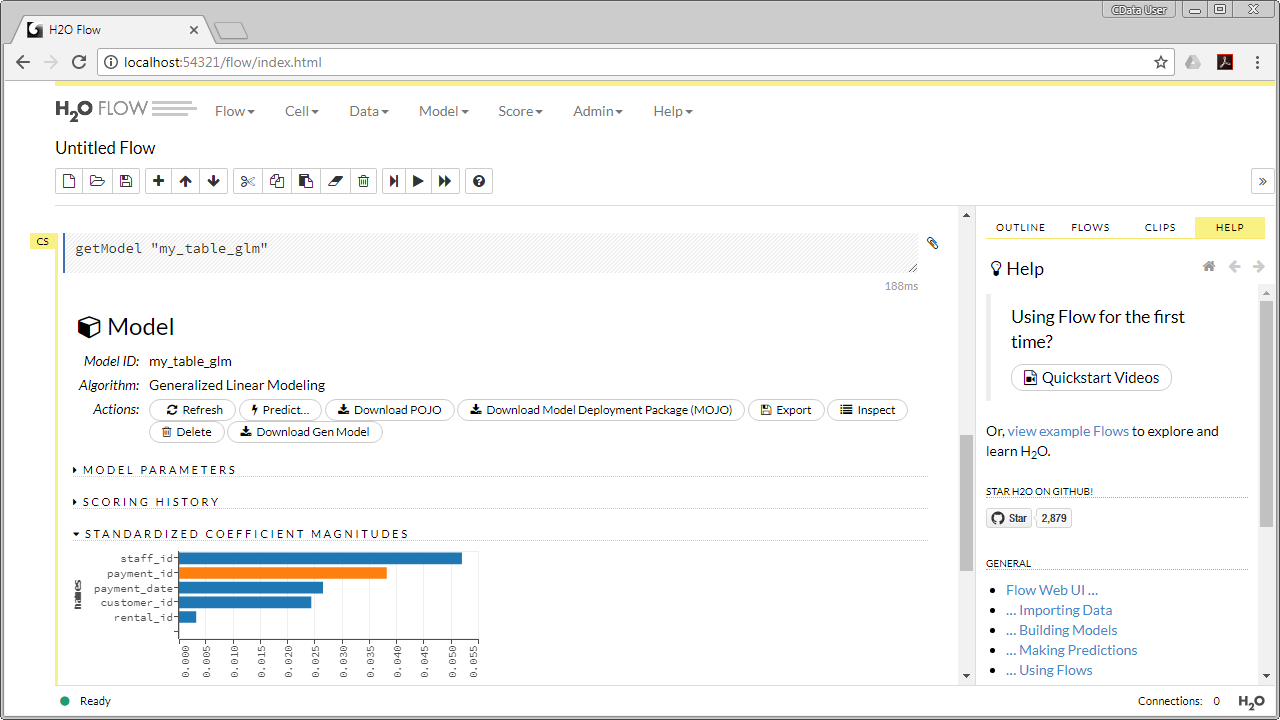The width and height of the screenshot is (1280, 720).
Task: Expand the Model Parameters section
Action: (x=159, y=470)
